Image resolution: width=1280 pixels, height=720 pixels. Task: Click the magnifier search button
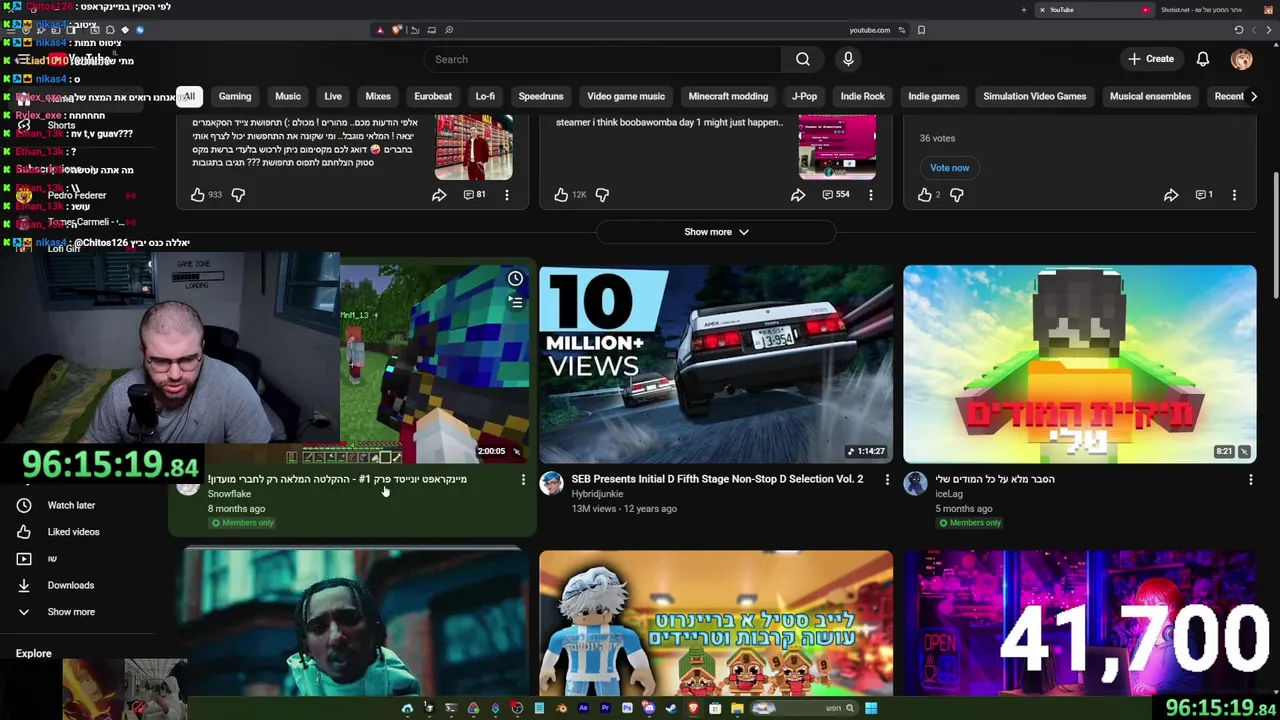(x=802, y=59)
